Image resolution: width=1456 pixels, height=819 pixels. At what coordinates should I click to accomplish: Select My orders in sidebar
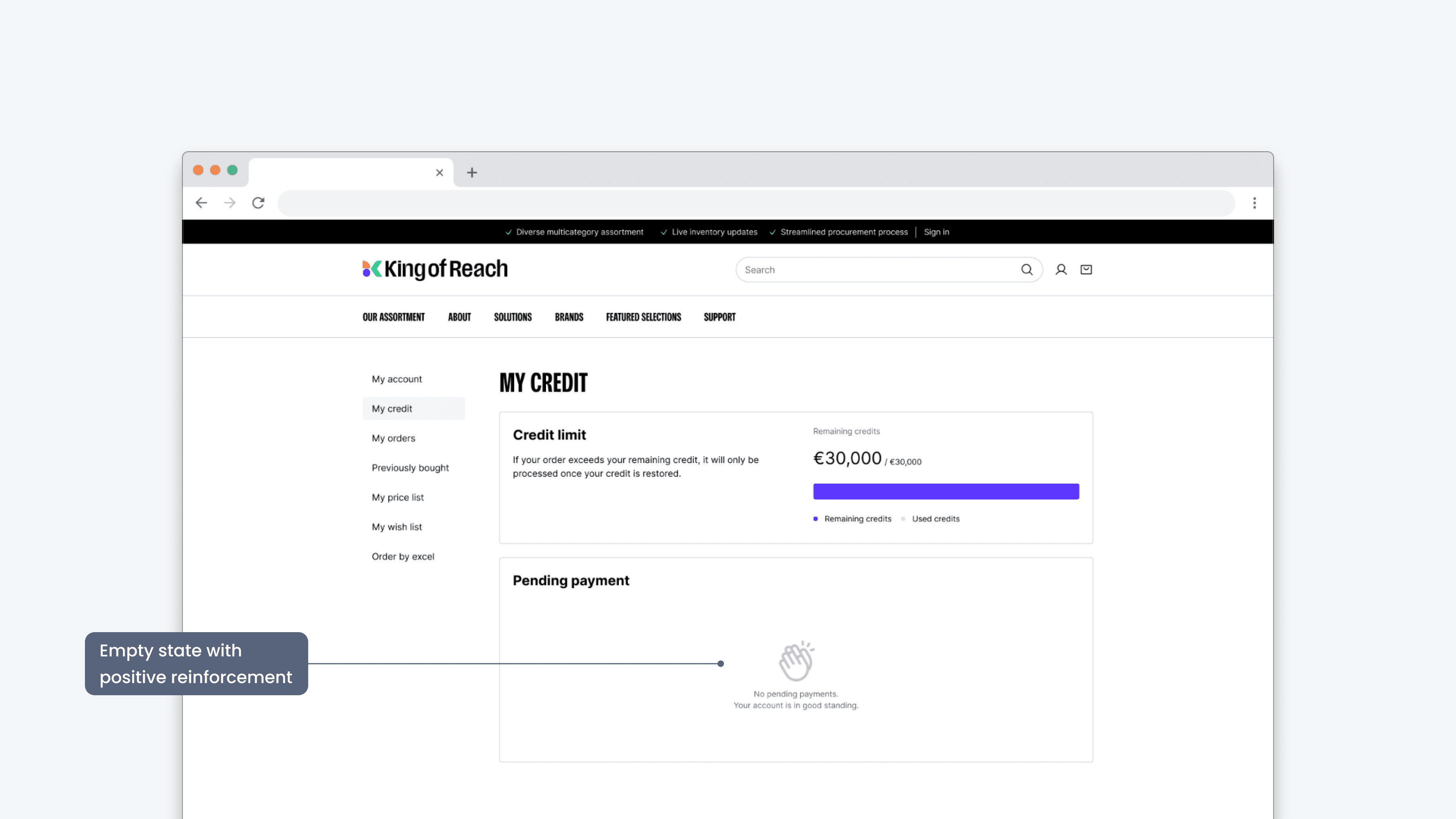pyautogui.click(x=394, y=438)
